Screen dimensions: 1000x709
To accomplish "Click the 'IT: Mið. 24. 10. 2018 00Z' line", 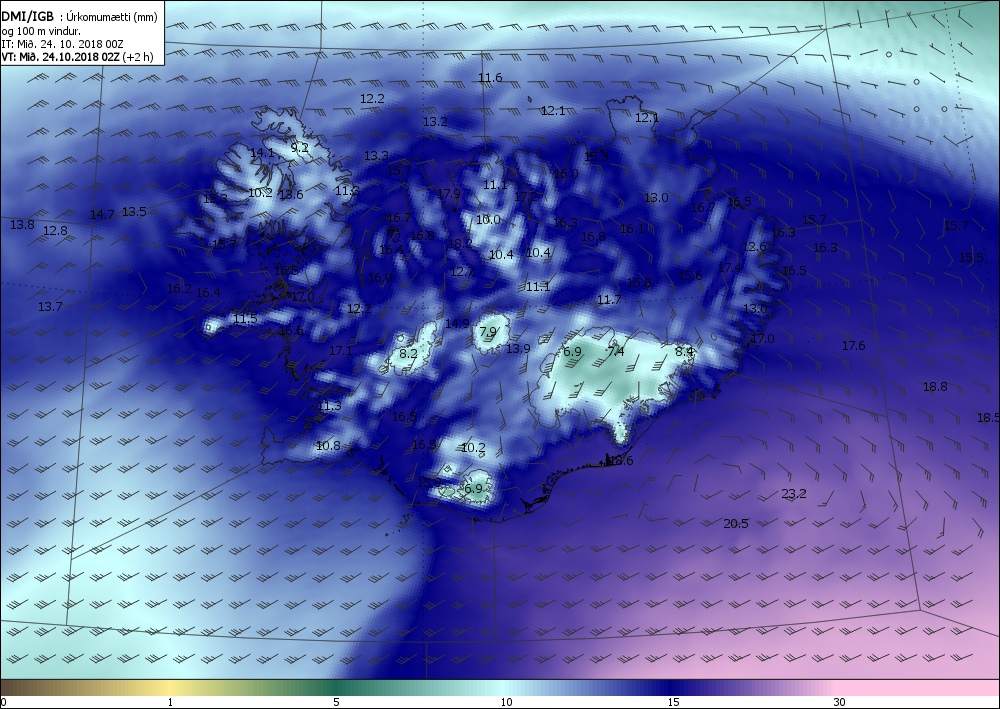I will [x=62, y=44].
